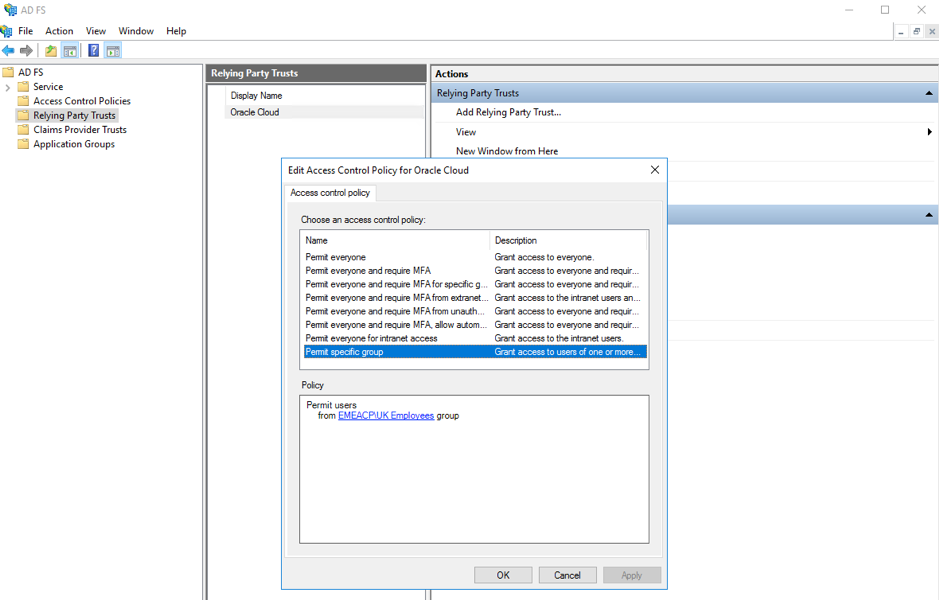Select Claims Provider Trusts tree item

click(x=80, y=130)
